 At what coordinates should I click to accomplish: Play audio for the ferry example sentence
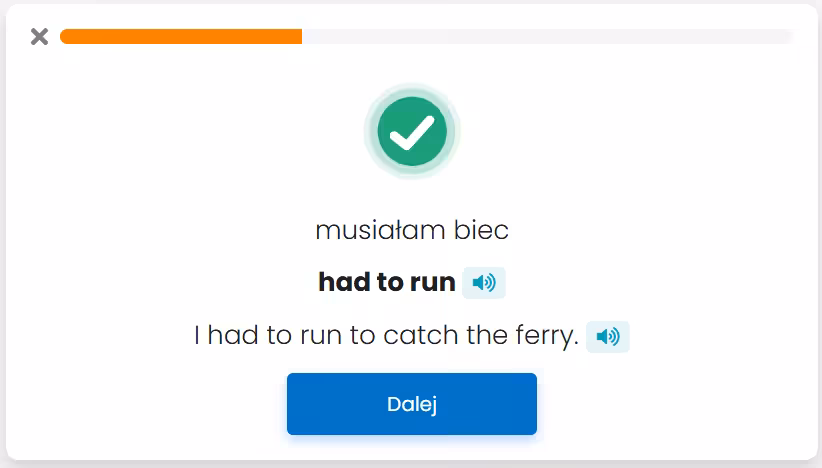click(x=607, y=337)
